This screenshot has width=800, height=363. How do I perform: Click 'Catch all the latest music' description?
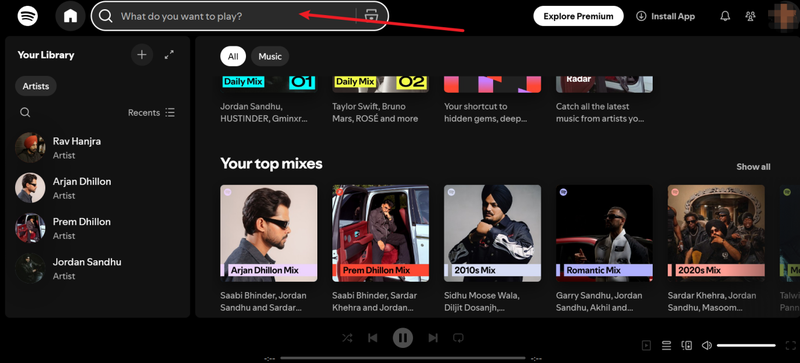600,112
